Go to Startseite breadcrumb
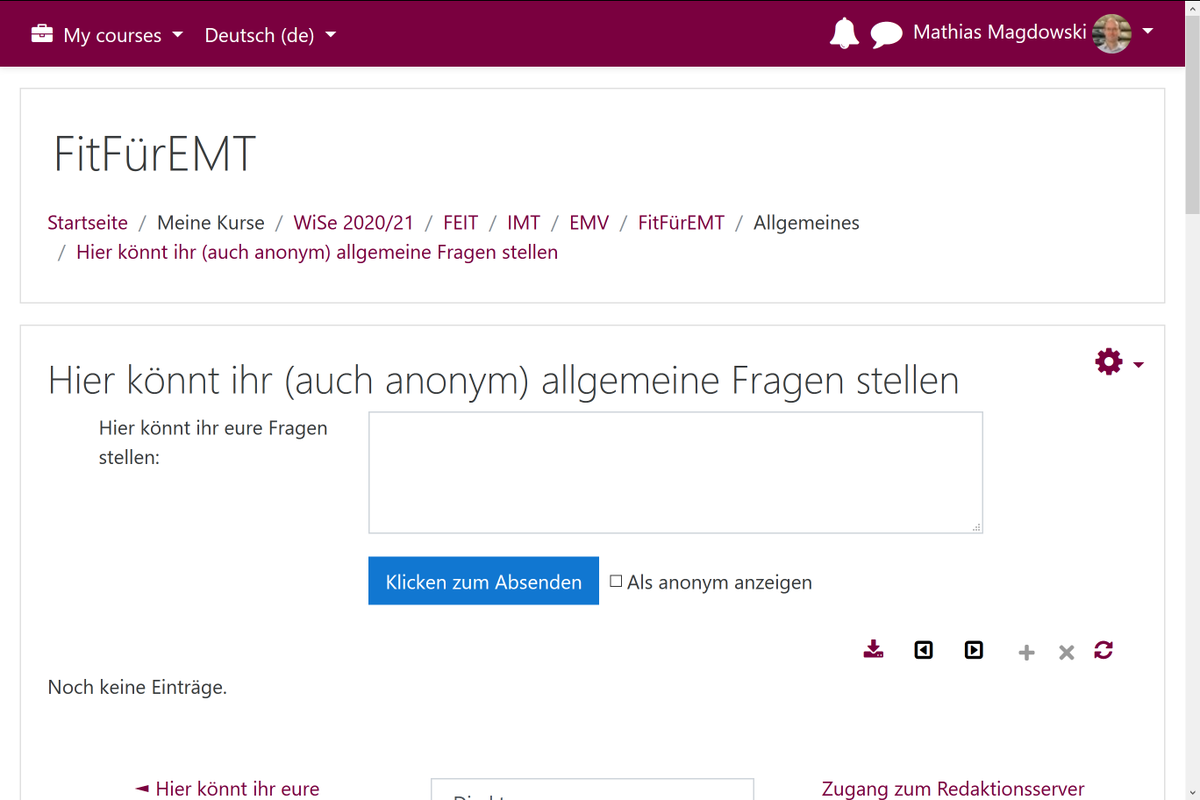This screenshot has width=1200, height=800. (88, 223)
